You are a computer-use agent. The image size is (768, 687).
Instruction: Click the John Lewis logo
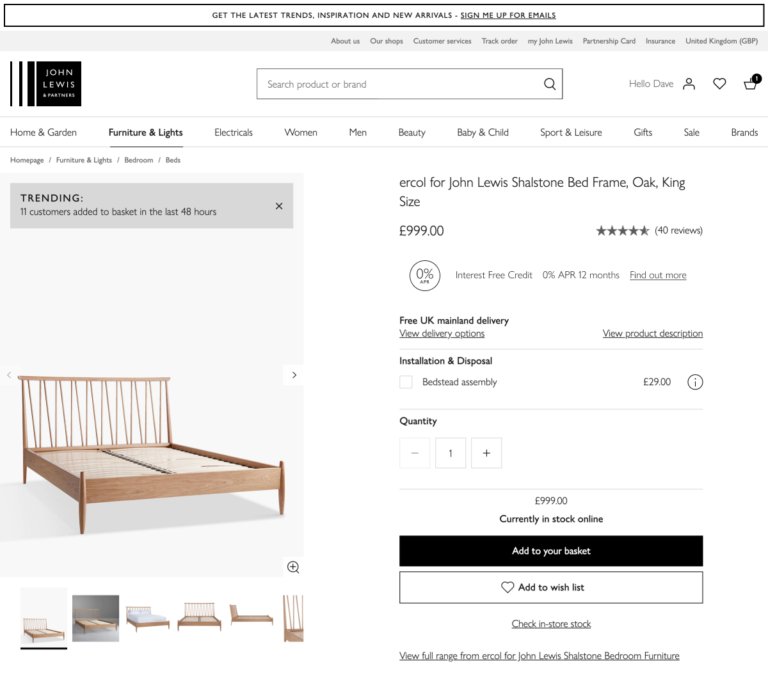click(x=46, y=84)
